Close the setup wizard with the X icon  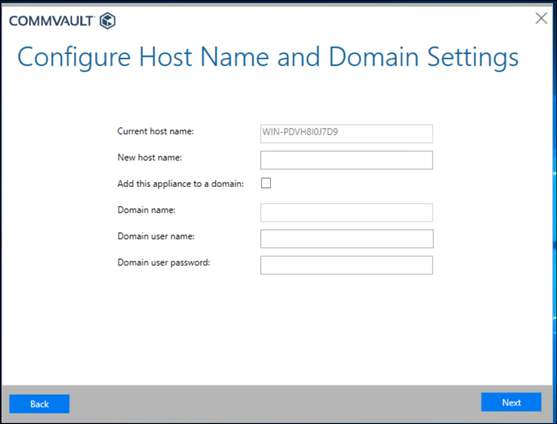(541, 18)
